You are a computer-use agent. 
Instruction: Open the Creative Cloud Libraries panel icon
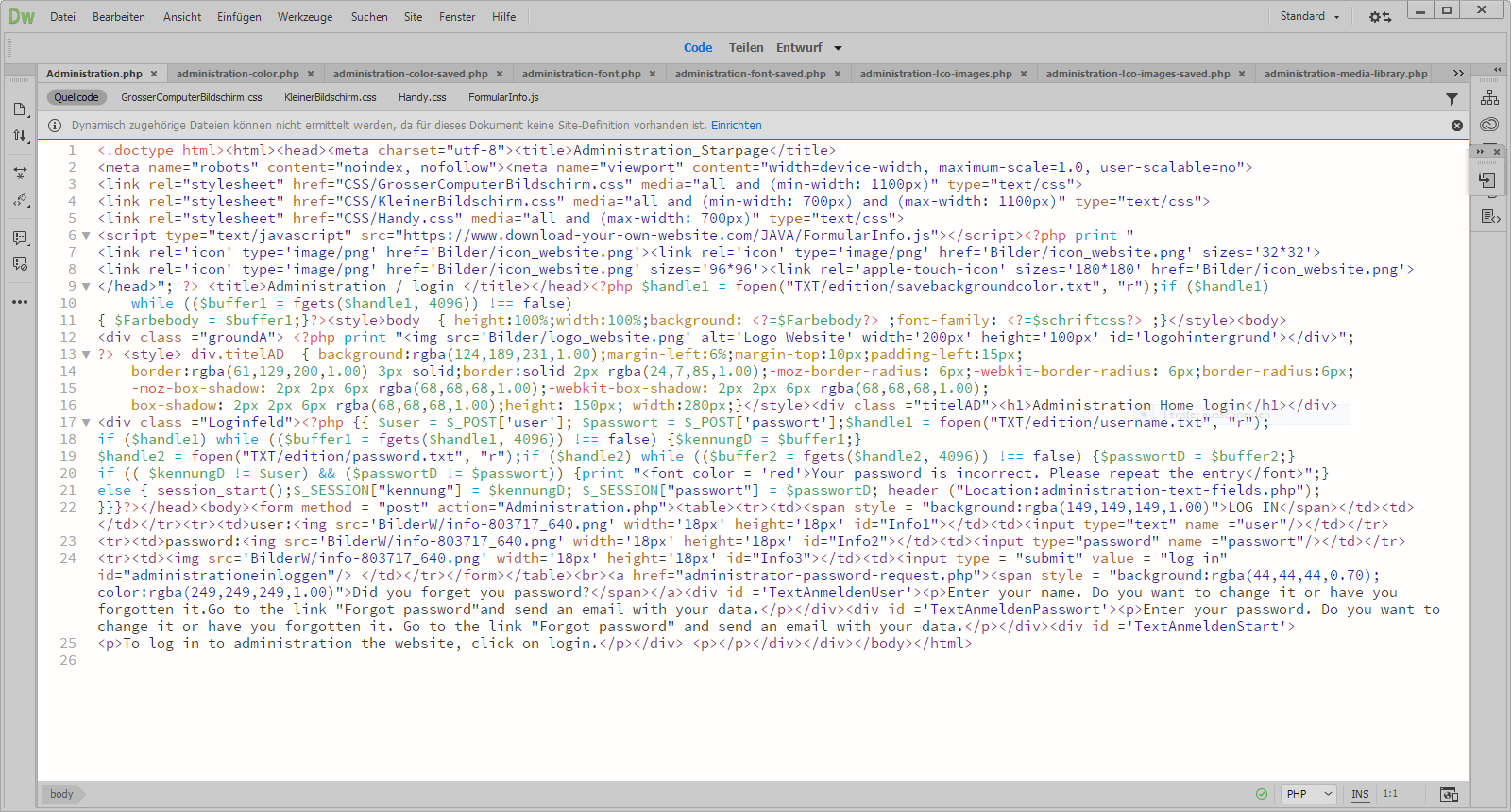[1489, 125]
